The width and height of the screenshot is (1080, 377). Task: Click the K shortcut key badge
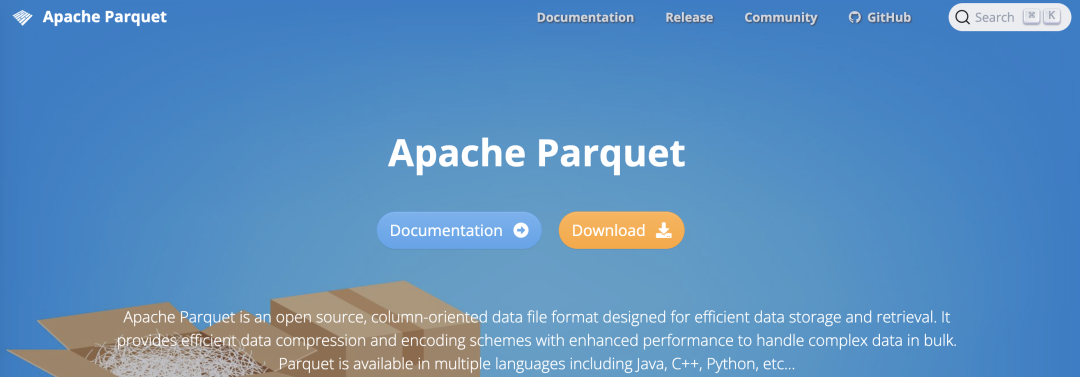(x=1051, y=17)
